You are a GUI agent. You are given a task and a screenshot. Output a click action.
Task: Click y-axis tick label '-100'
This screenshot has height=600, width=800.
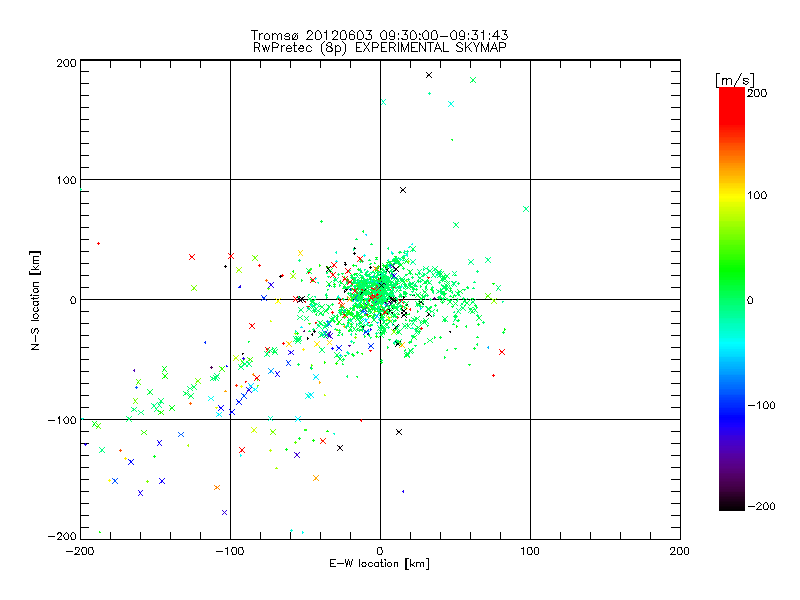tap(62, 420)
